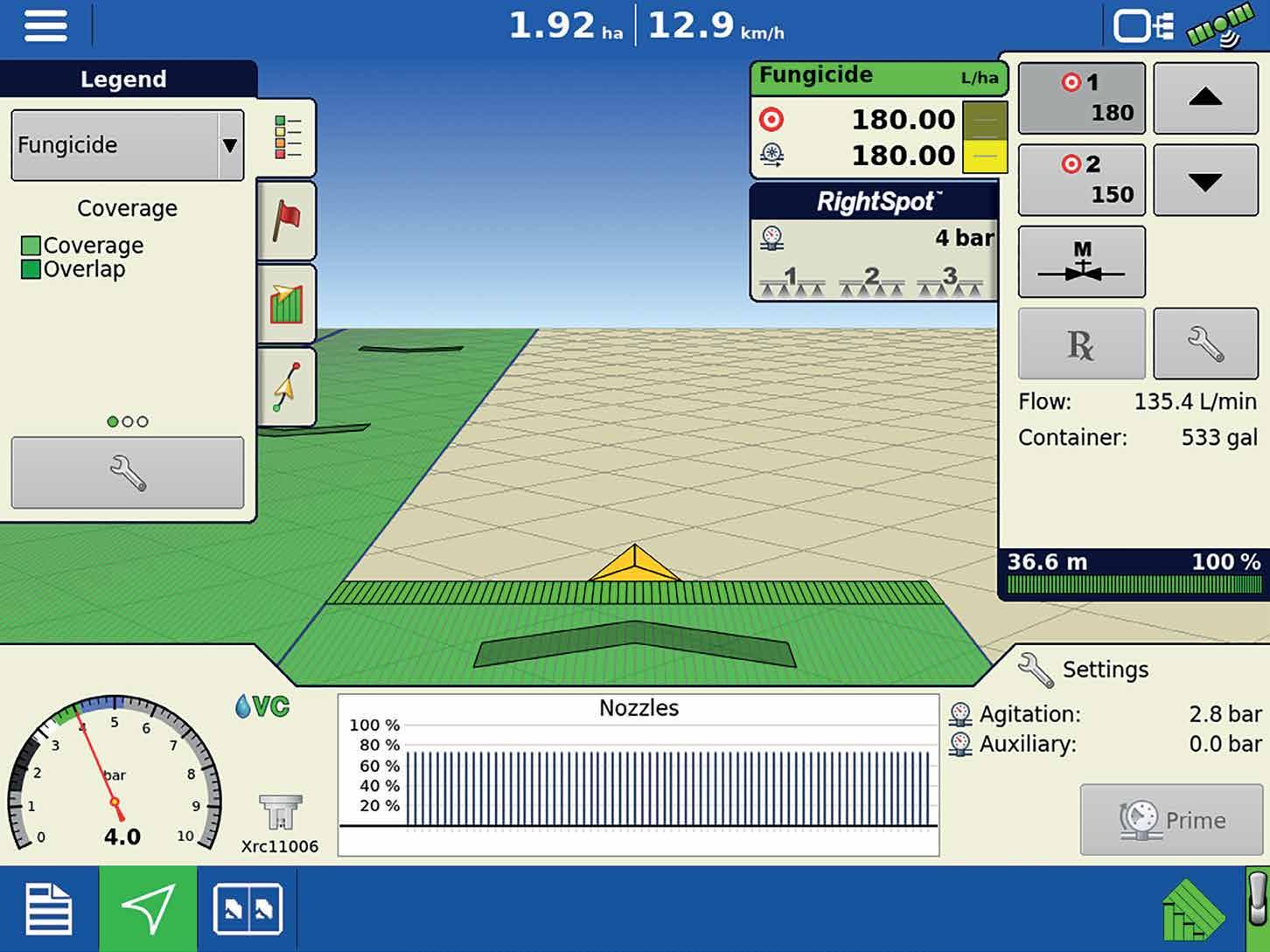Tap the 12.9 km/h speed readout
This screenshot has height=952, width=1270.
click(x=715, y=25)
